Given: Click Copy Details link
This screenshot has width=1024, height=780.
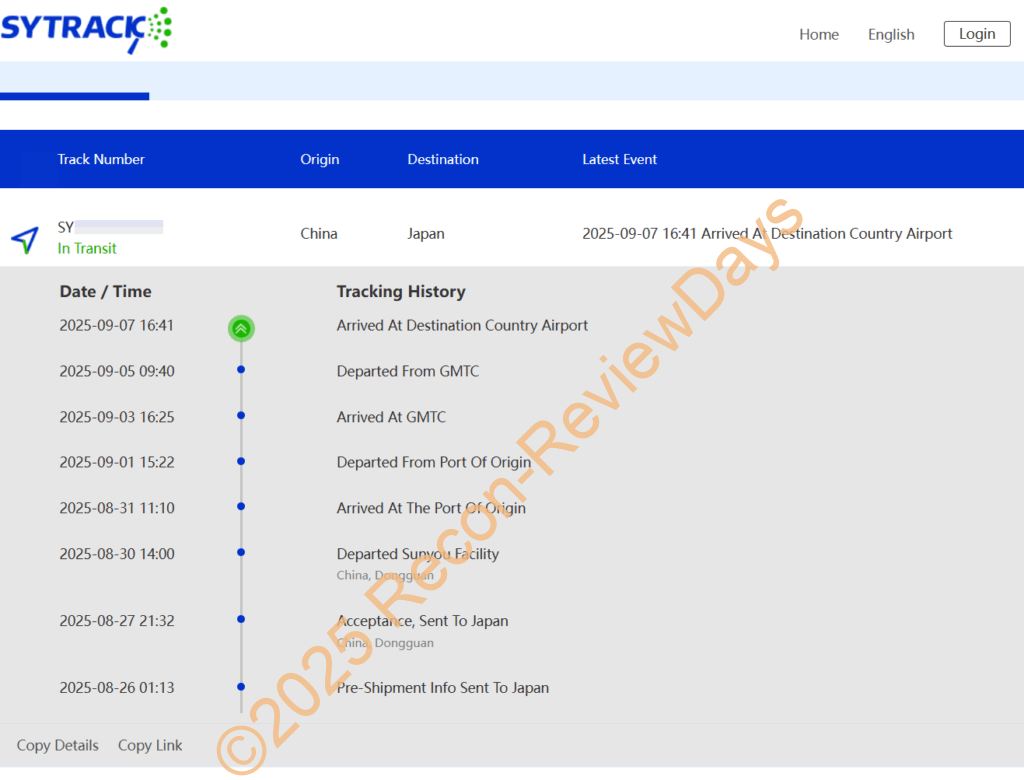Looking at the screenshot, I should (x=58, y=745).
